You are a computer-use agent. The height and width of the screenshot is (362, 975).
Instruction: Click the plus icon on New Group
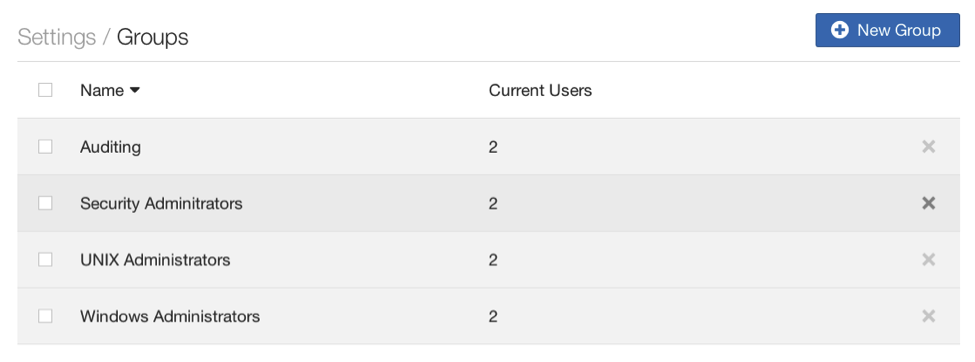click(x=839, y=30)
